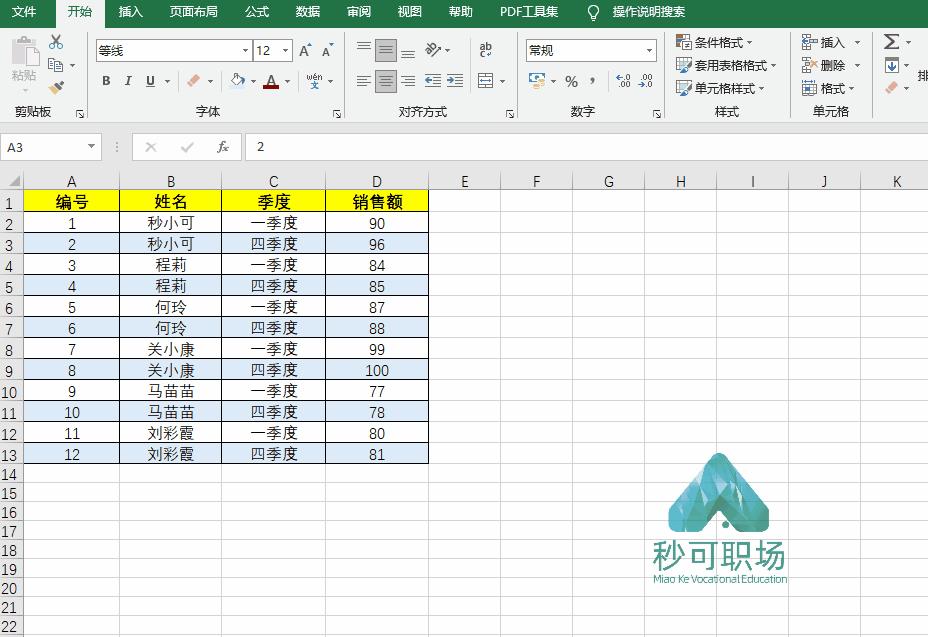Open the number format dropdown showing 常规

pos(590,50)
